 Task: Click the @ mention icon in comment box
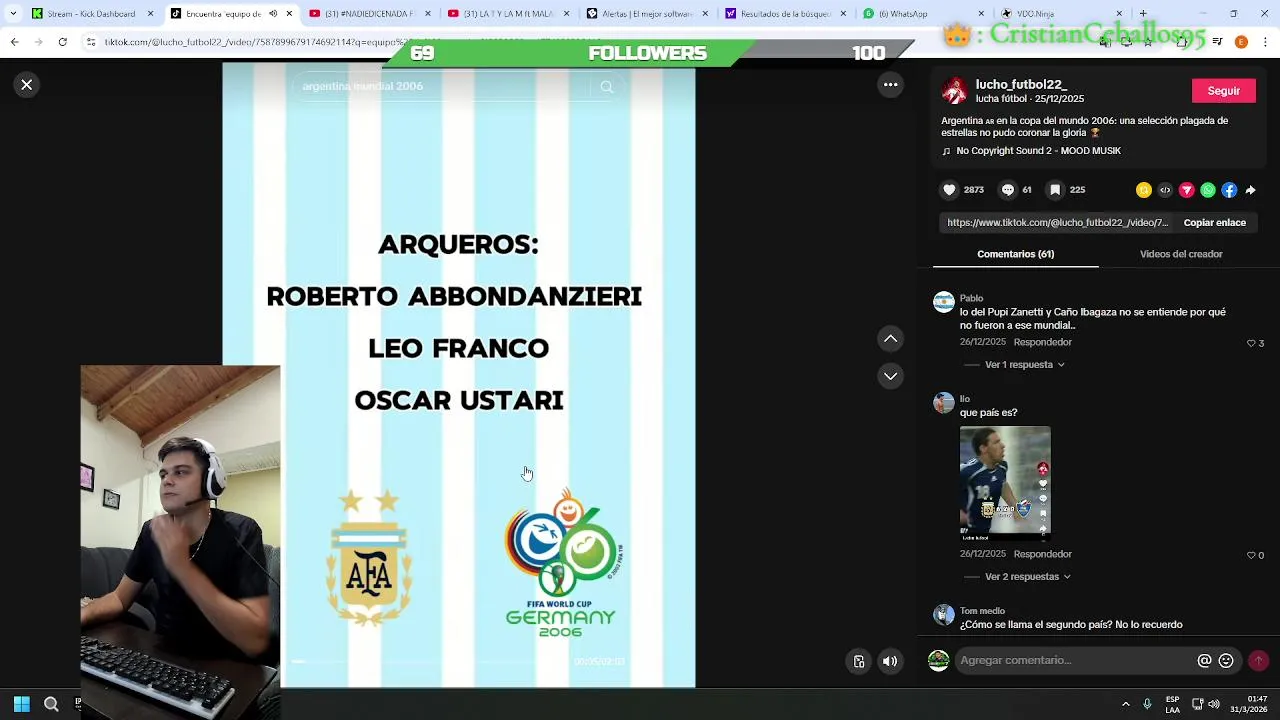1204,661
